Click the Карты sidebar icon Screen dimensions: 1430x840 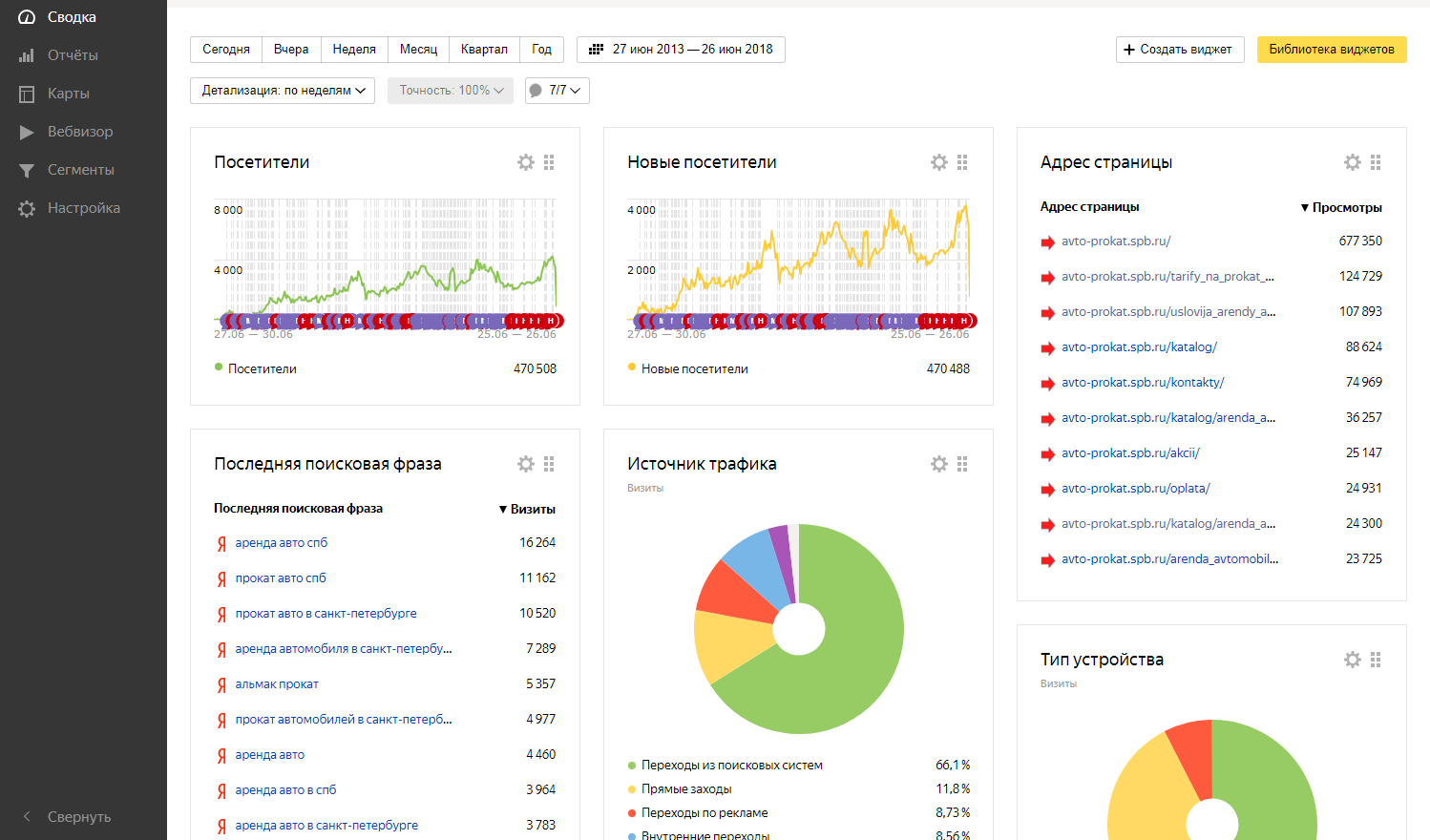tap(27, 94)
